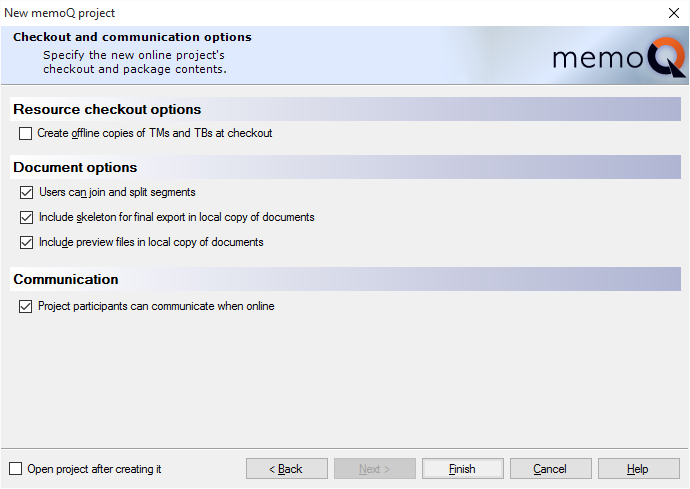Screen dimensions: 690x489
Task: Open Help for this dialog
Action: [x=639, y=469]
